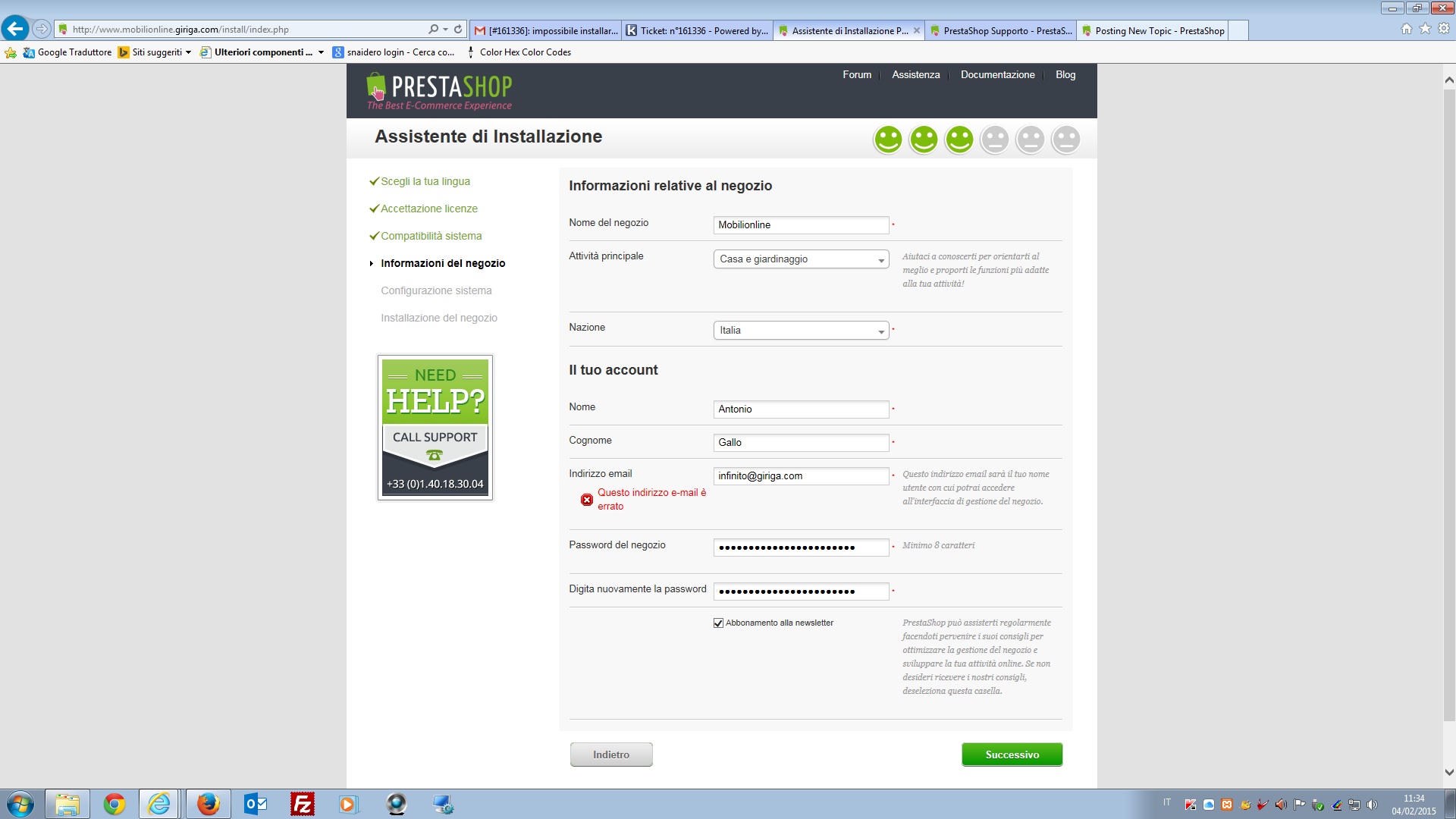This screenshot has height=819, width=1456.
Task: Click the PrestaShop logo in header
Action: click(x=438, y=91)
